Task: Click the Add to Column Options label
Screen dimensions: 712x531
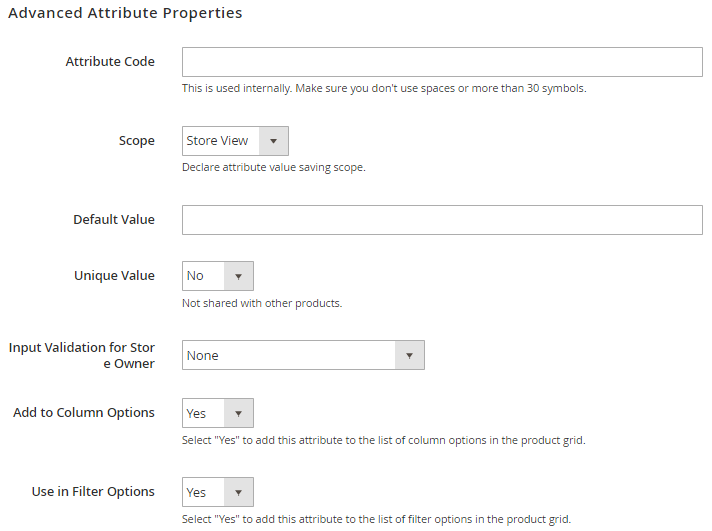Action: [x=84, y=413]
